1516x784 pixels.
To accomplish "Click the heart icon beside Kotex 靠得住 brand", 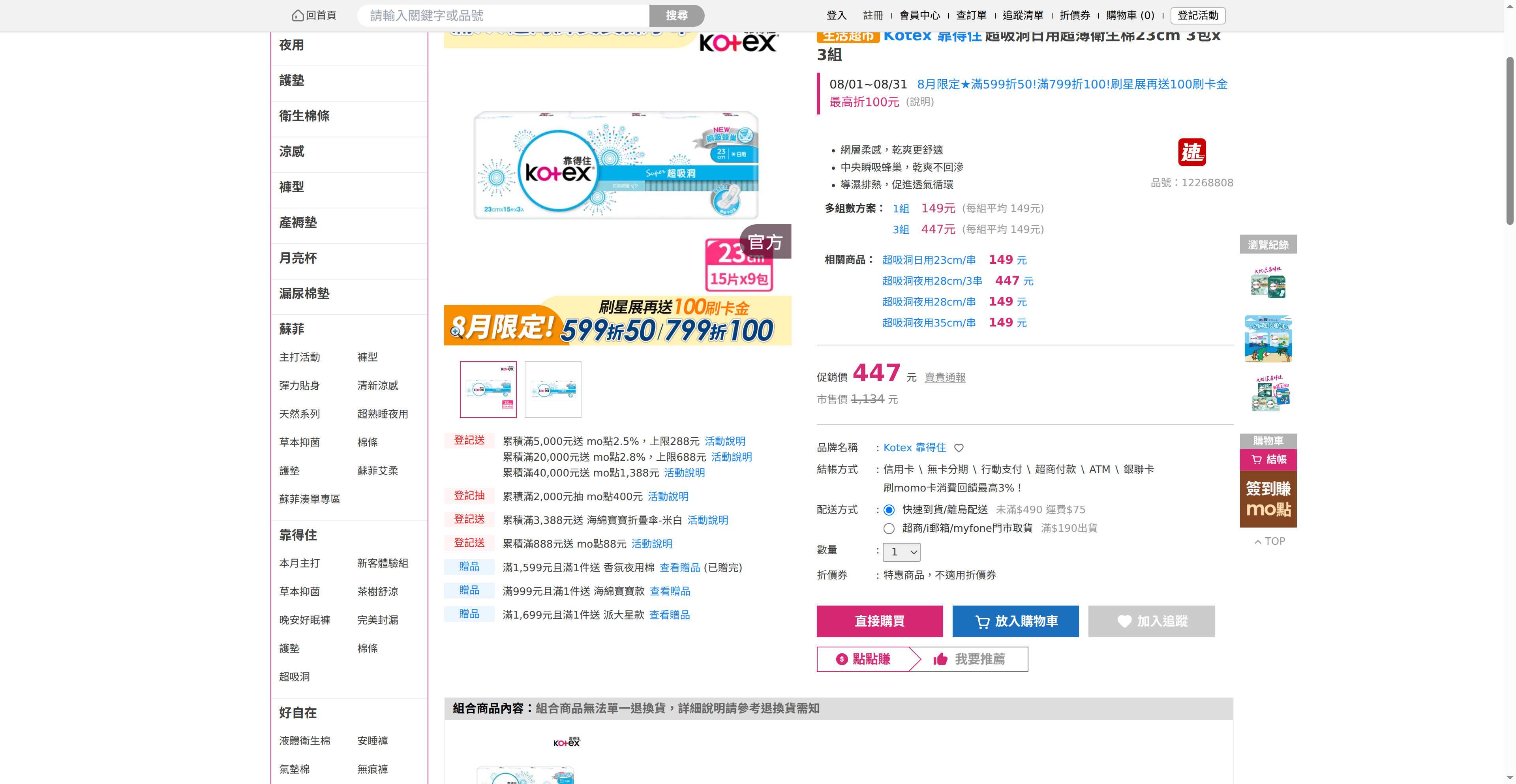I will [x=959, y=448].
